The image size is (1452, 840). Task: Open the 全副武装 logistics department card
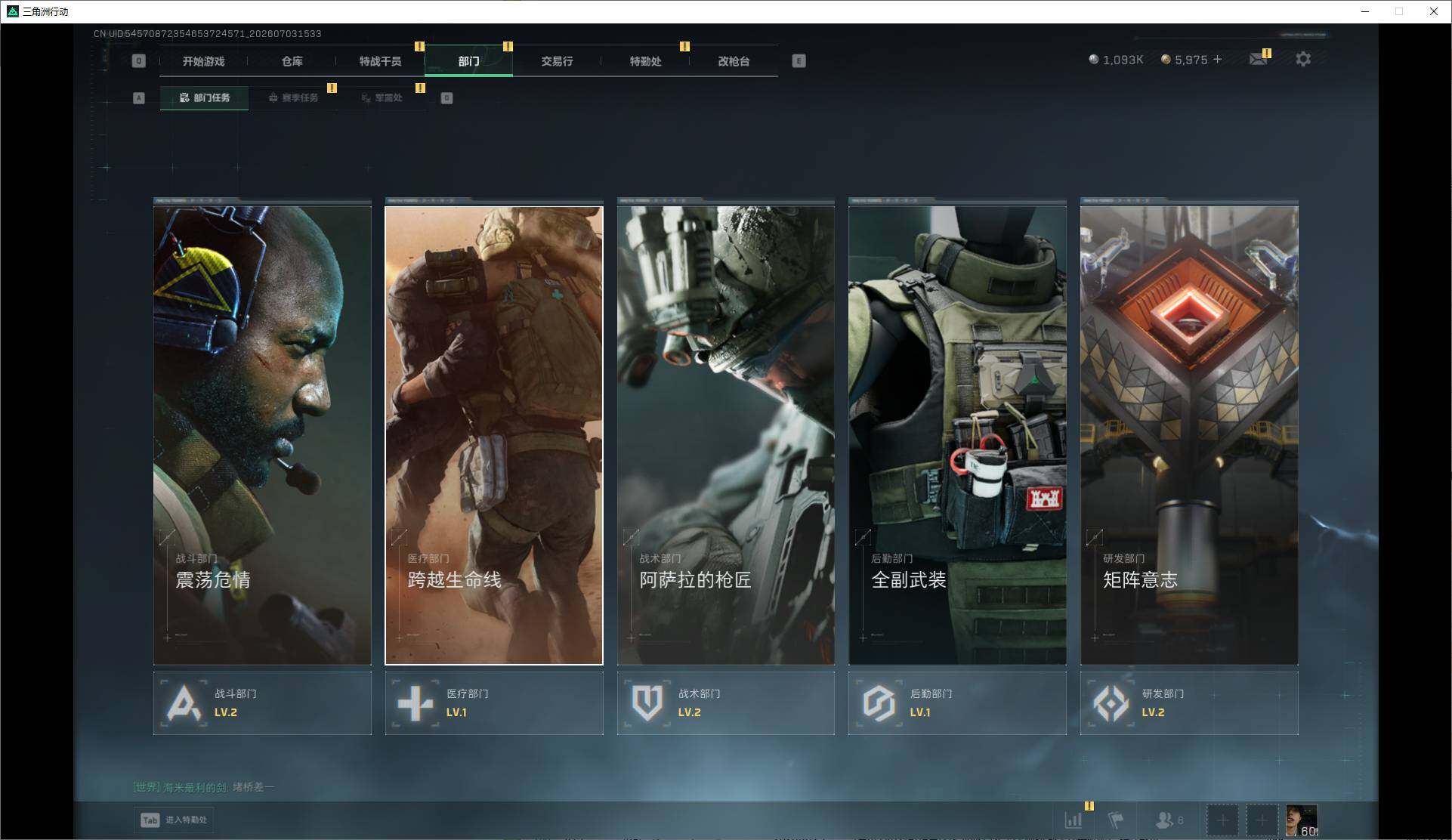957,435
